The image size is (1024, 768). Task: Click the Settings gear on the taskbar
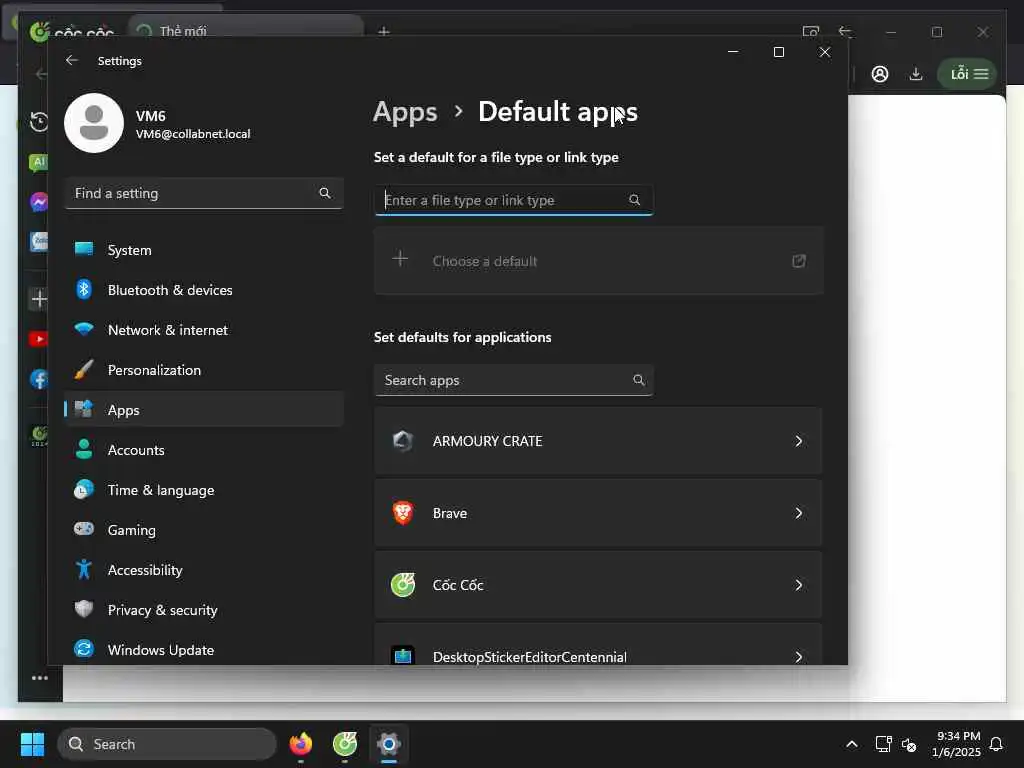[x=389, y=744]
